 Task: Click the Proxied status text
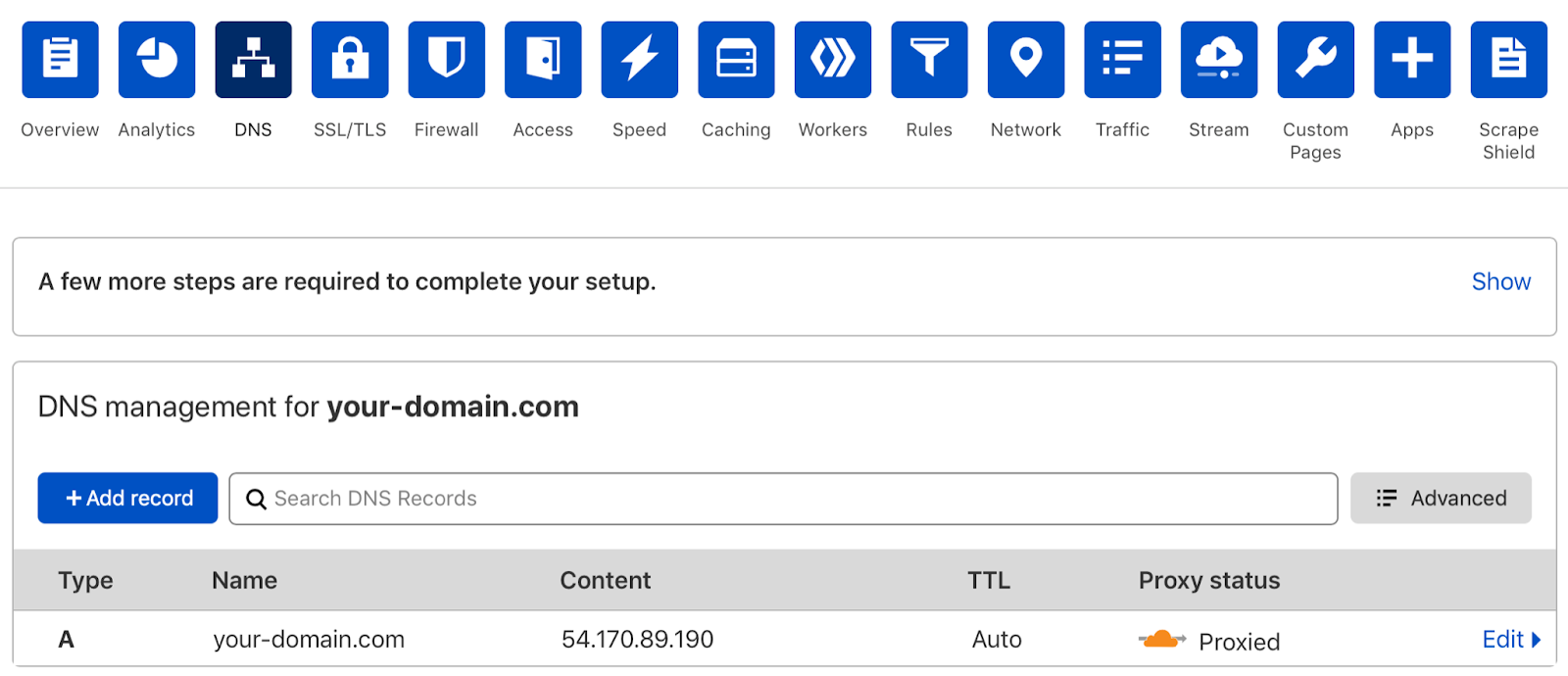[1239, 642]
